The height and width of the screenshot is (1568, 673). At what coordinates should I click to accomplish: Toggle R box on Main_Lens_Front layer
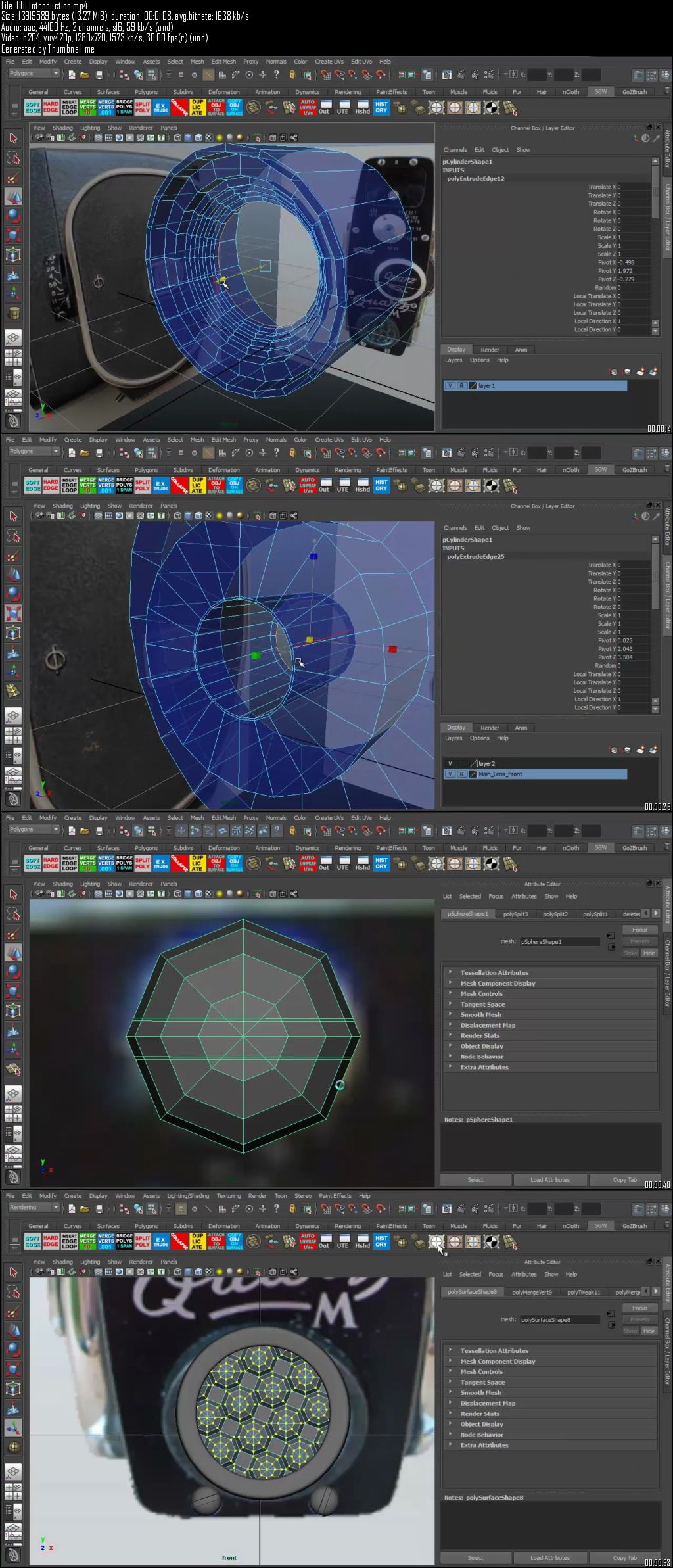click(x=462, y=774)
